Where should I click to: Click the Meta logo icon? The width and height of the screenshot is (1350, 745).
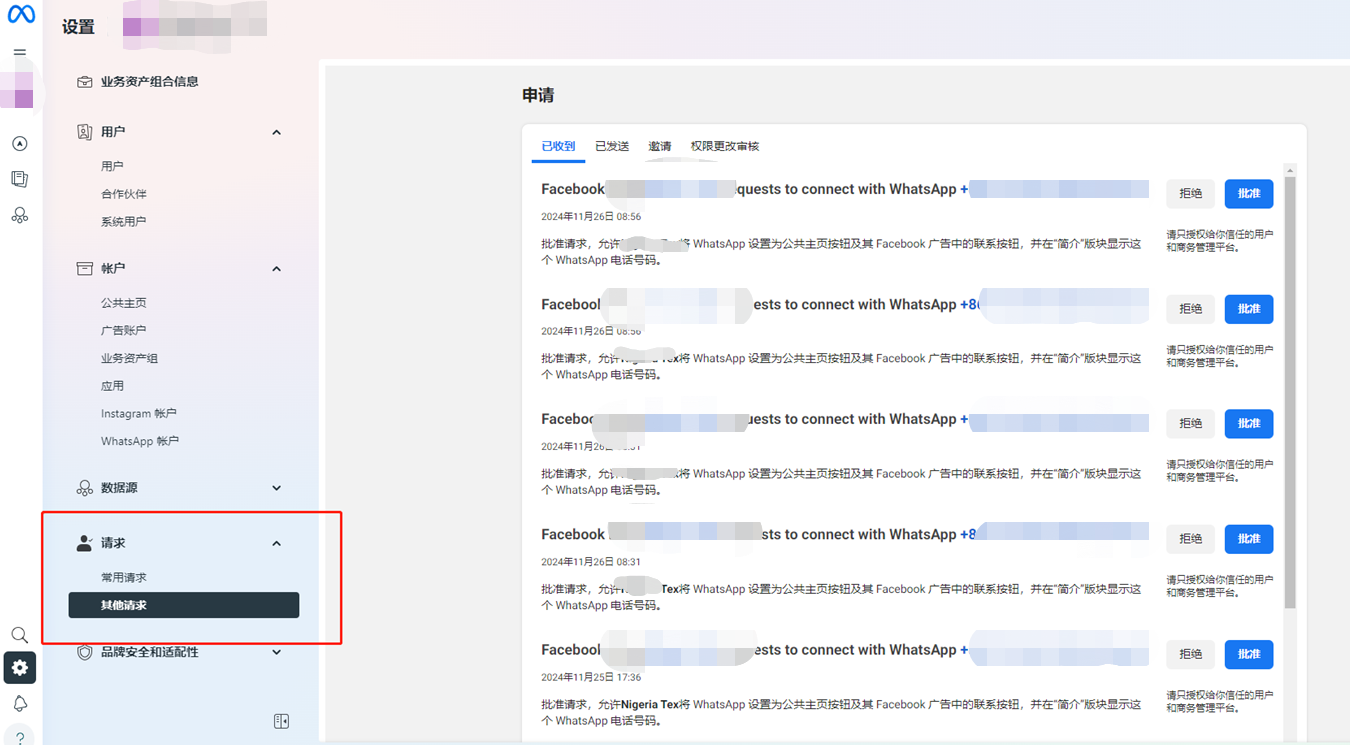[x=21, y=14]
